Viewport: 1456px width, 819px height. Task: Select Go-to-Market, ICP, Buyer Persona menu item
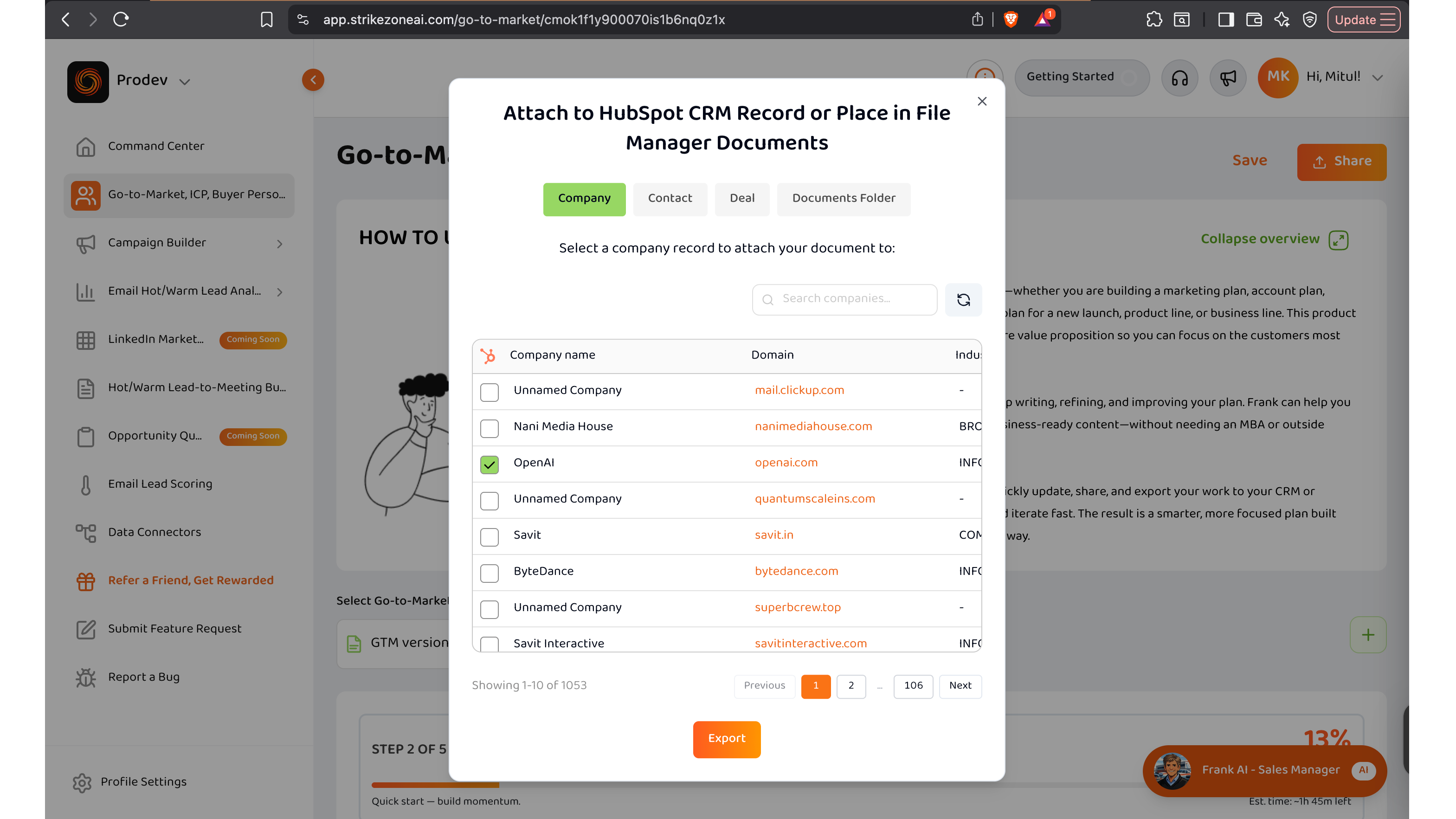click(179, 195)
